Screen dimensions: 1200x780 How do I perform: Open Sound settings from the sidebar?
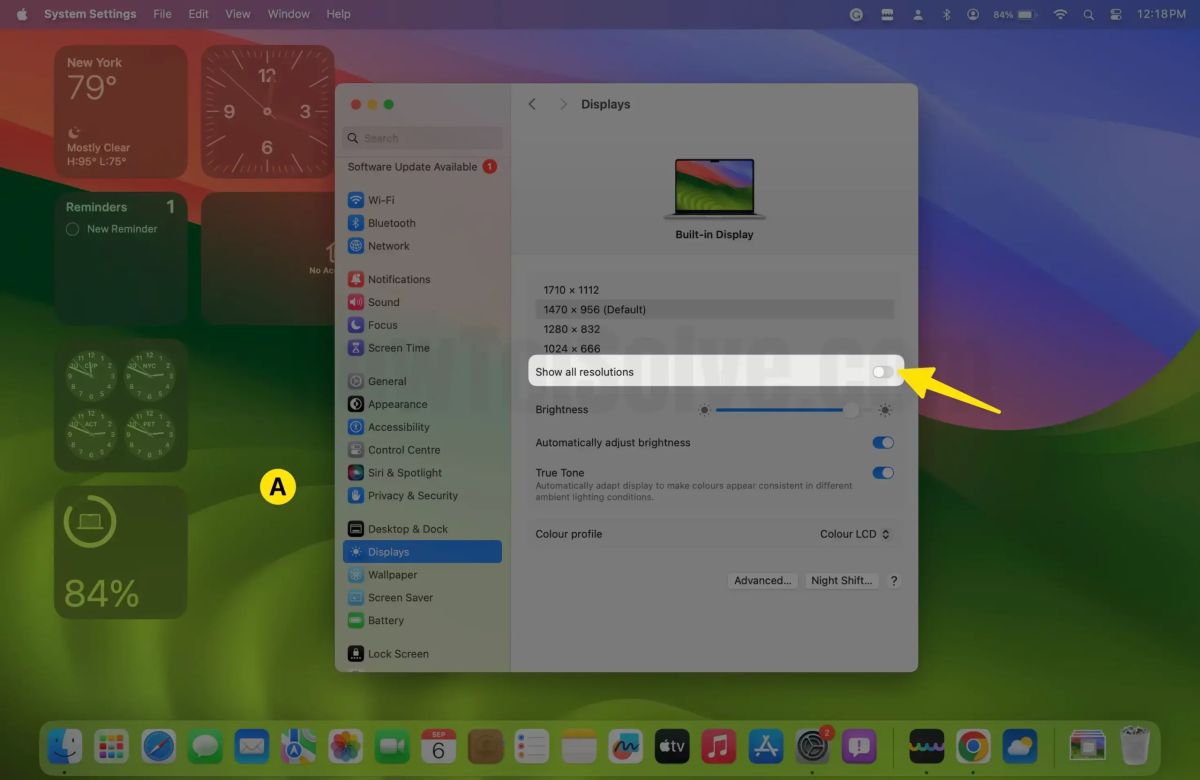pyautogui.click(x=384, y=302)
